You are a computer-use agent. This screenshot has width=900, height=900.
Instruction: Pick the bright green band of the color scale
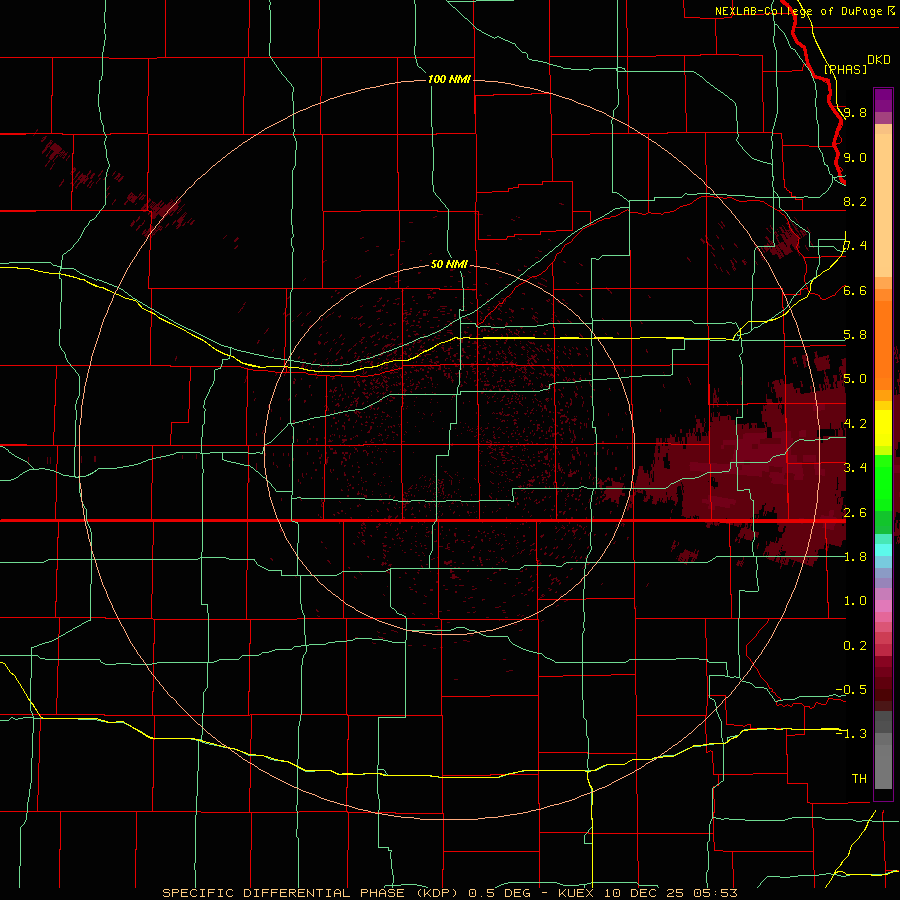[883, 482]
